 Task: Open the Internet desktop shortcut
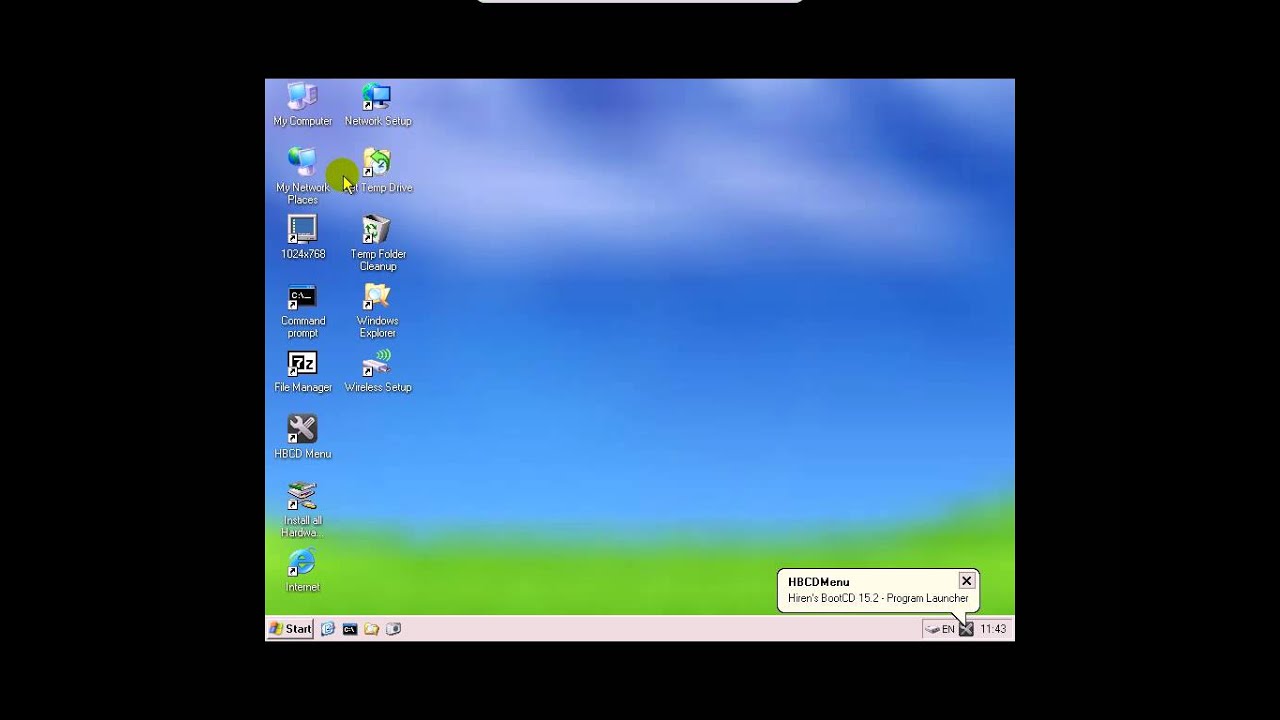(302, 571)
